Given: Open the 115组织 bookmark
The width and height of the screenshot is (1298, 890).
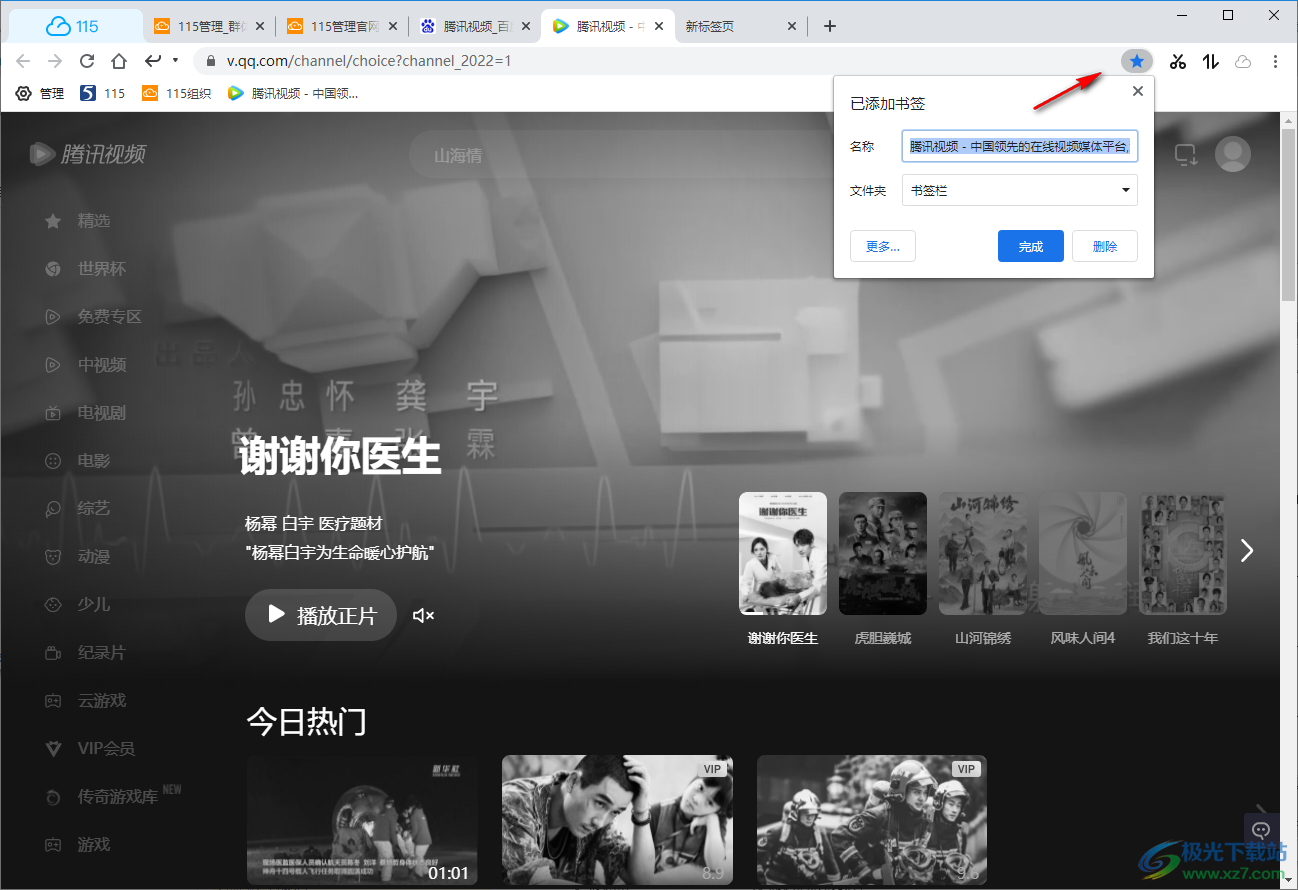Looking at the screenshot, I should (177, 93).
